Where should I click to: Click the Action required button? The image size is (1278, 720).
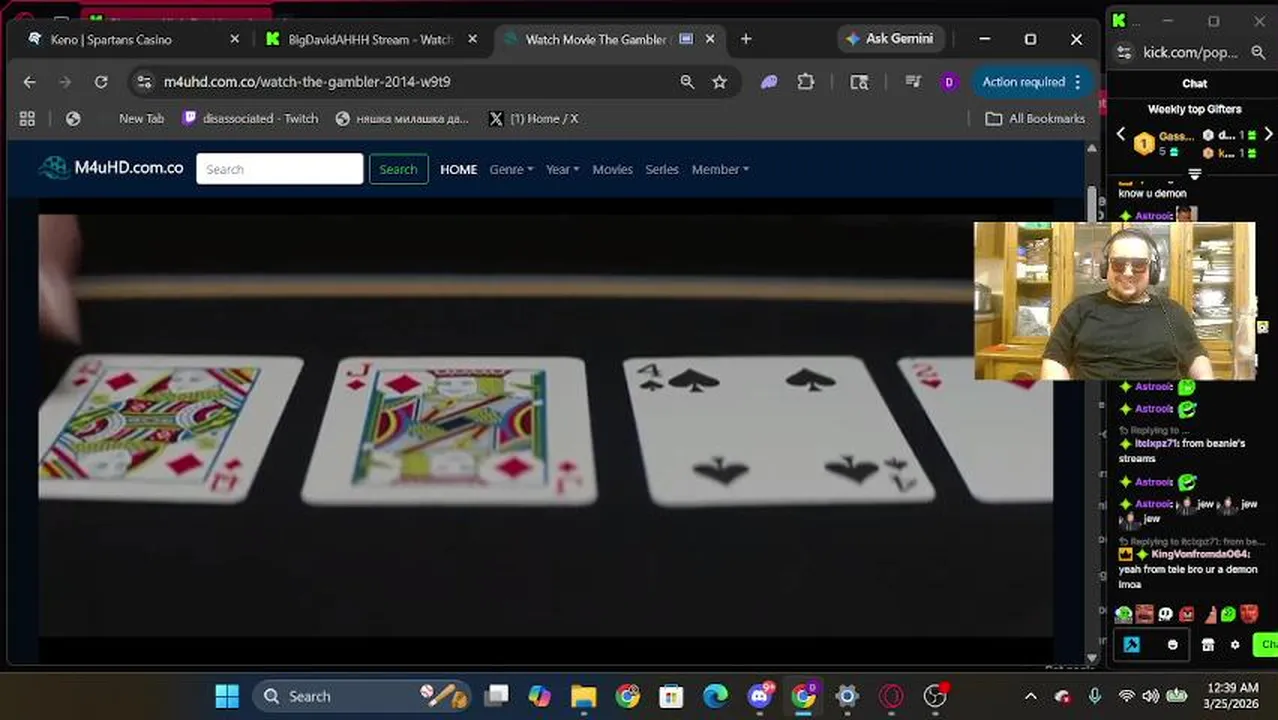pyautogui.click(x=1032, y=82)
